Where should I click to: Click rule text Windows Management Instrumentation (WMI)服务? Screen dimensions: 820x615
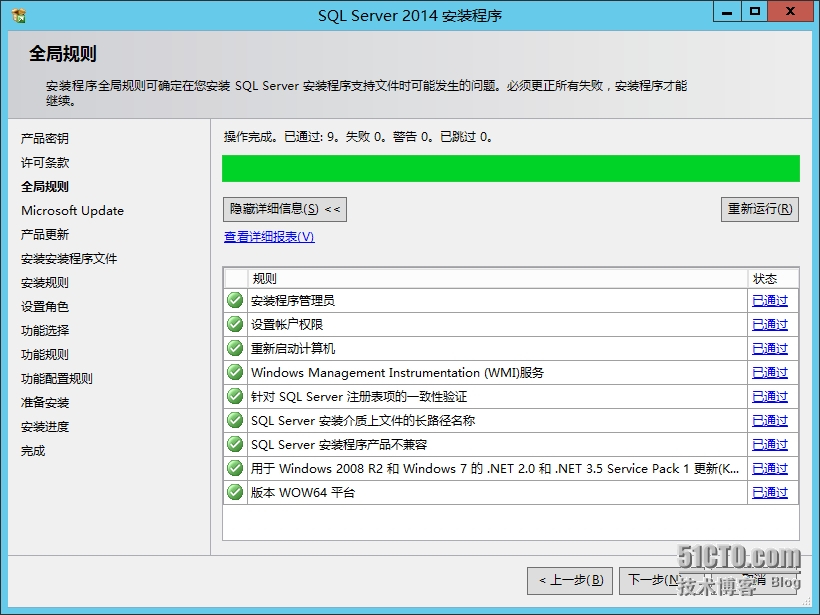click(x=397, y=373)
